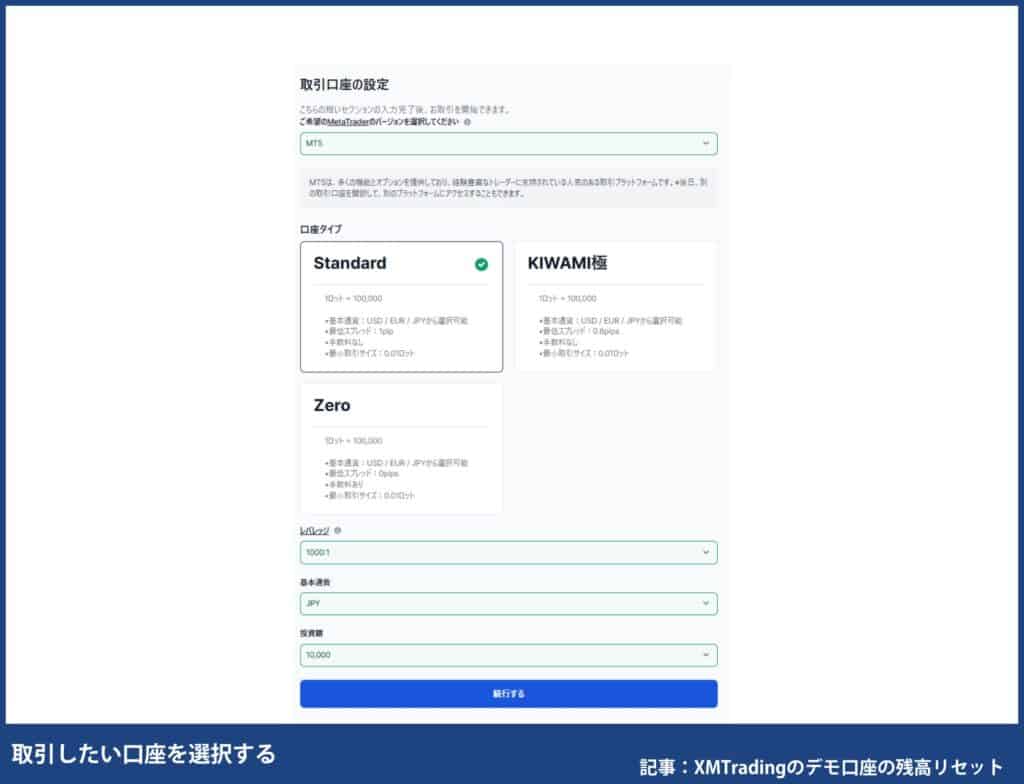Click the underlined leverage label
1024x784 pixels.
[315, 531]
